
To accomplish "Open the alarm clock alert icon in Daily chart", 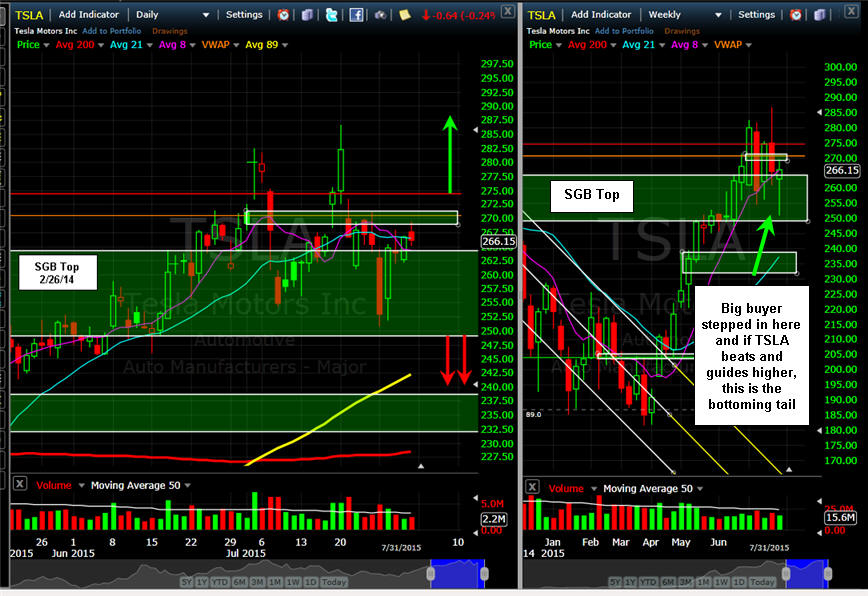I will 283,15.
